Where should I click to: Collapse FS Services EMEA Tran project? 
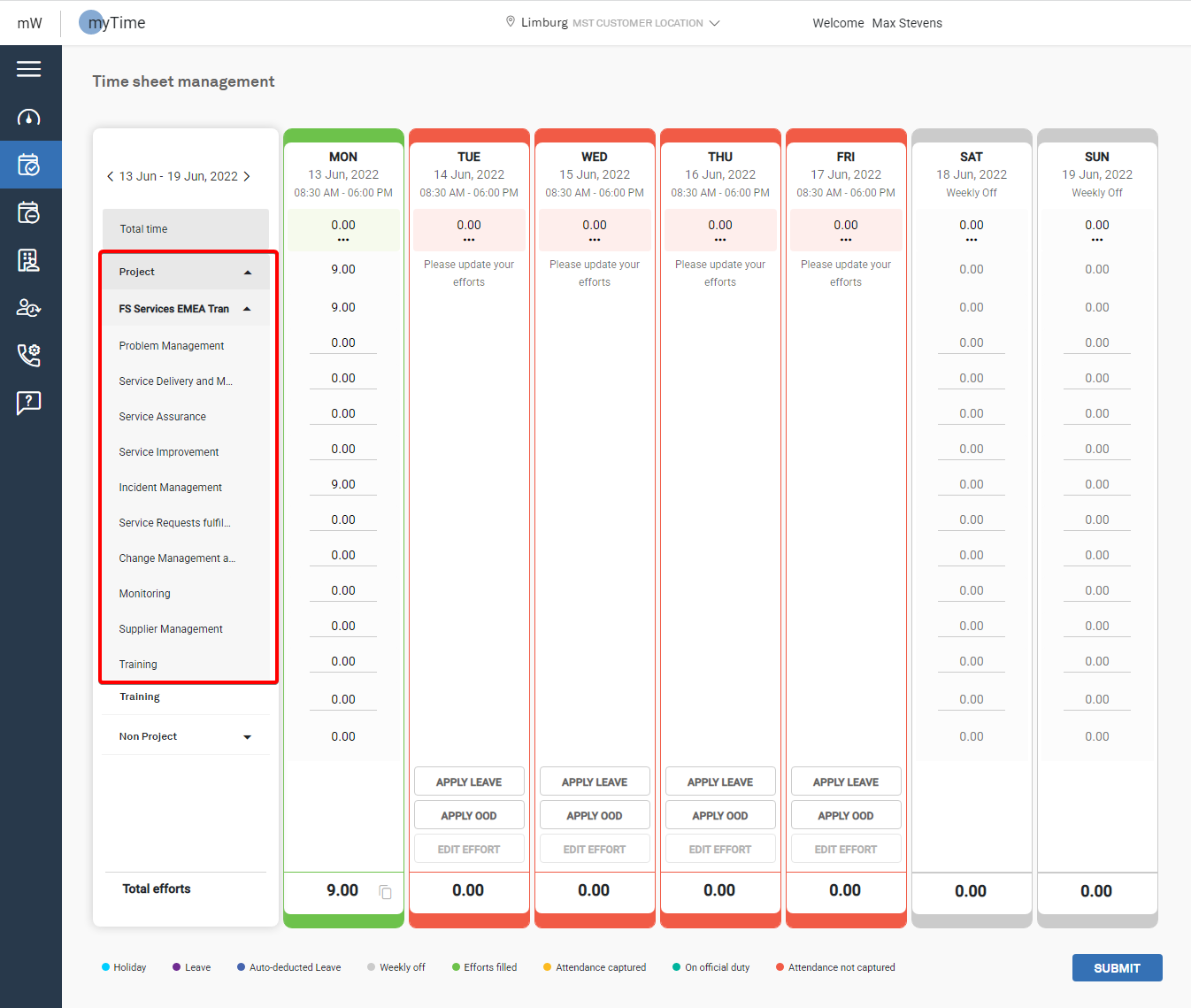tap(247, 309)
